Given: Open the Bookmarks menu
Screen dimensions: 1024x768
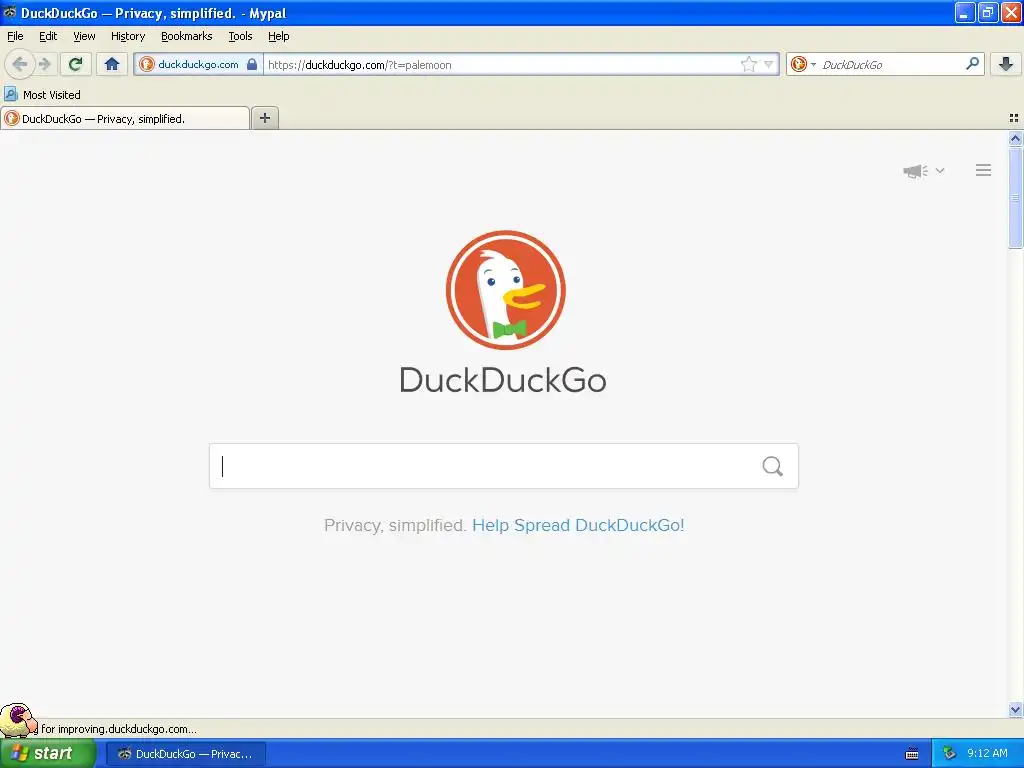Looking at the screenshot, I should pos(187,36).
